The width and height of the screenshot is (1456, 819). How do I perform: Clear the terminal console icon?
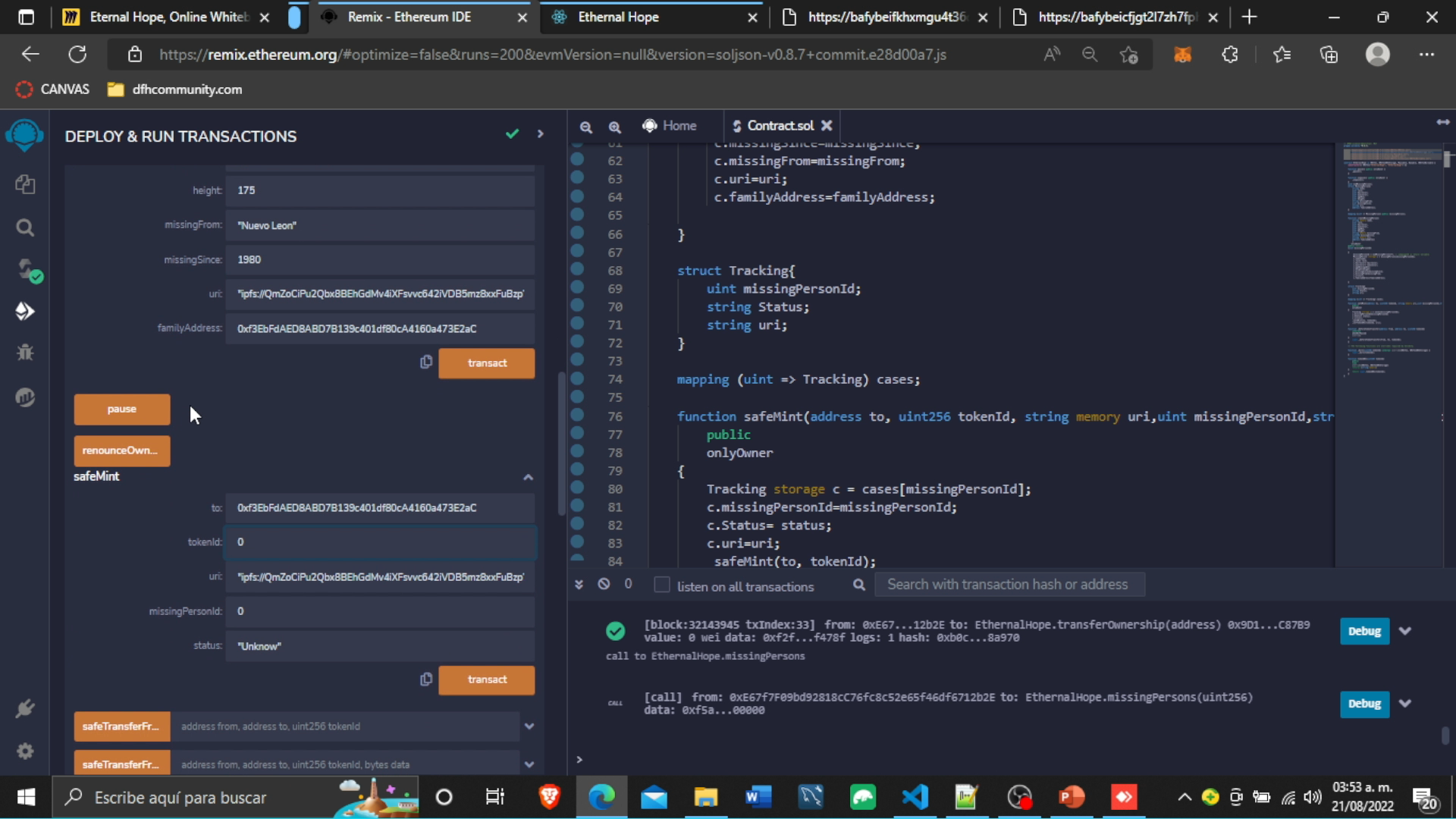click(604, 584)
